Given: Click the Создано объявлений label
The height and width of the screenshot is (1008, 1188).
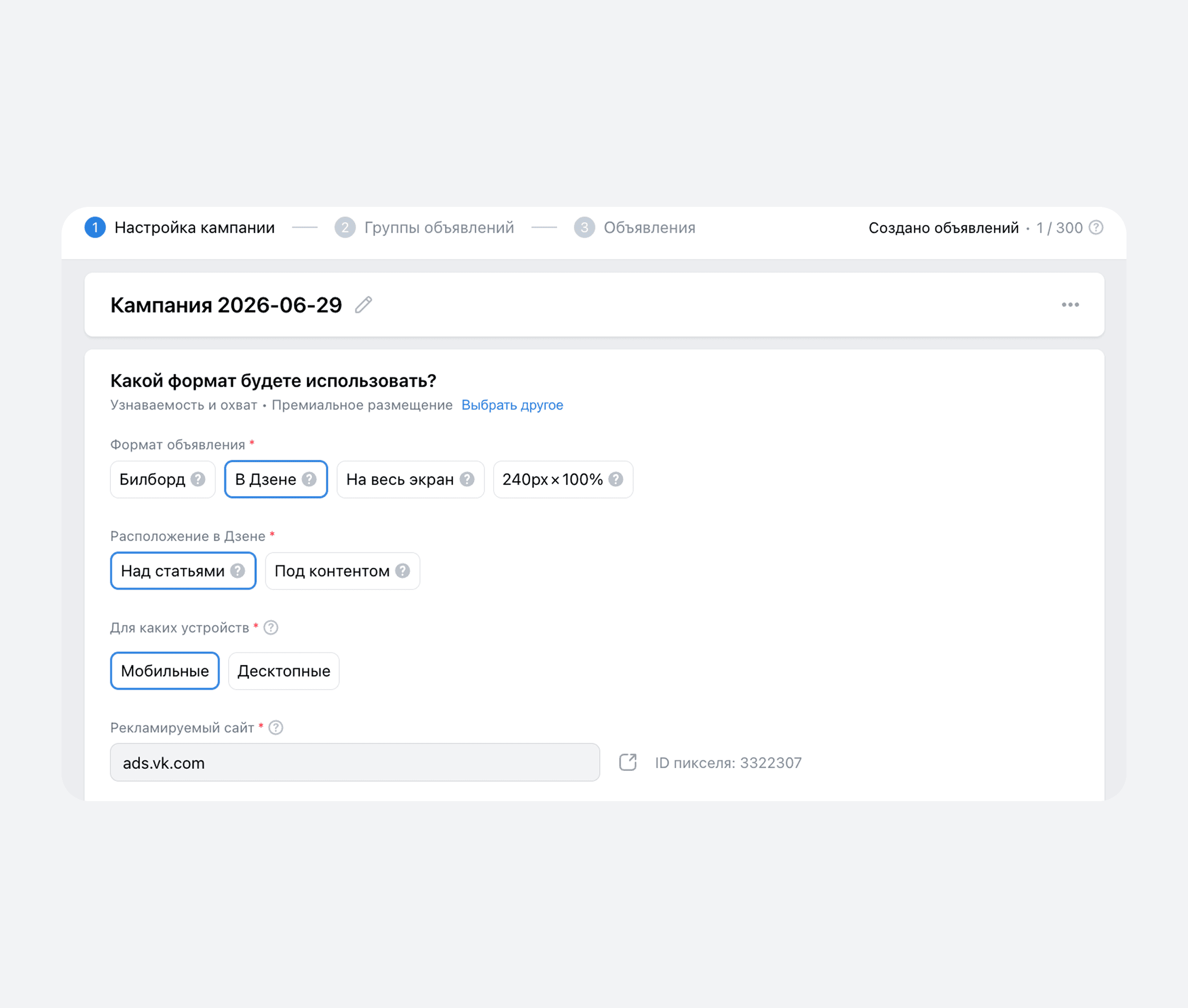Looking at the screenshot, I should coord(944,228).
